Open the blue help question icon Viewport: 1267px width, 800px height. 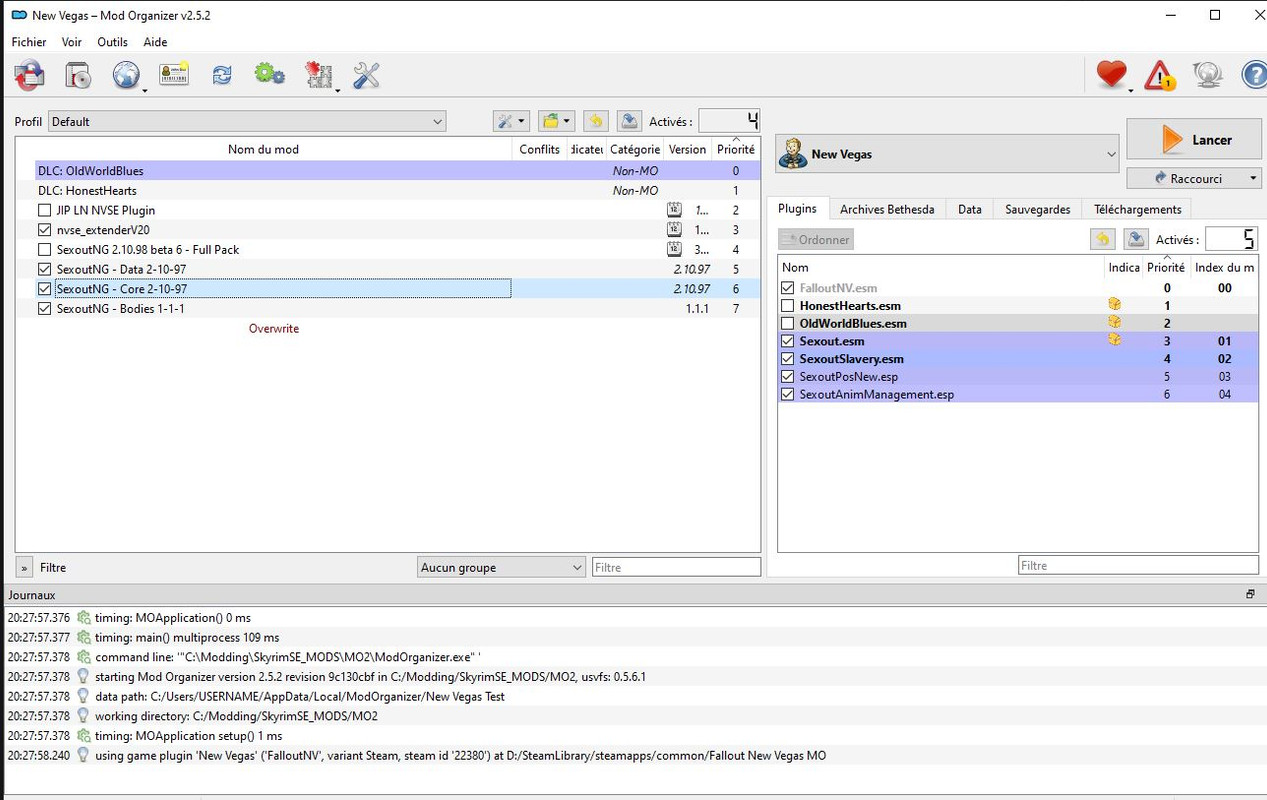1254,75
